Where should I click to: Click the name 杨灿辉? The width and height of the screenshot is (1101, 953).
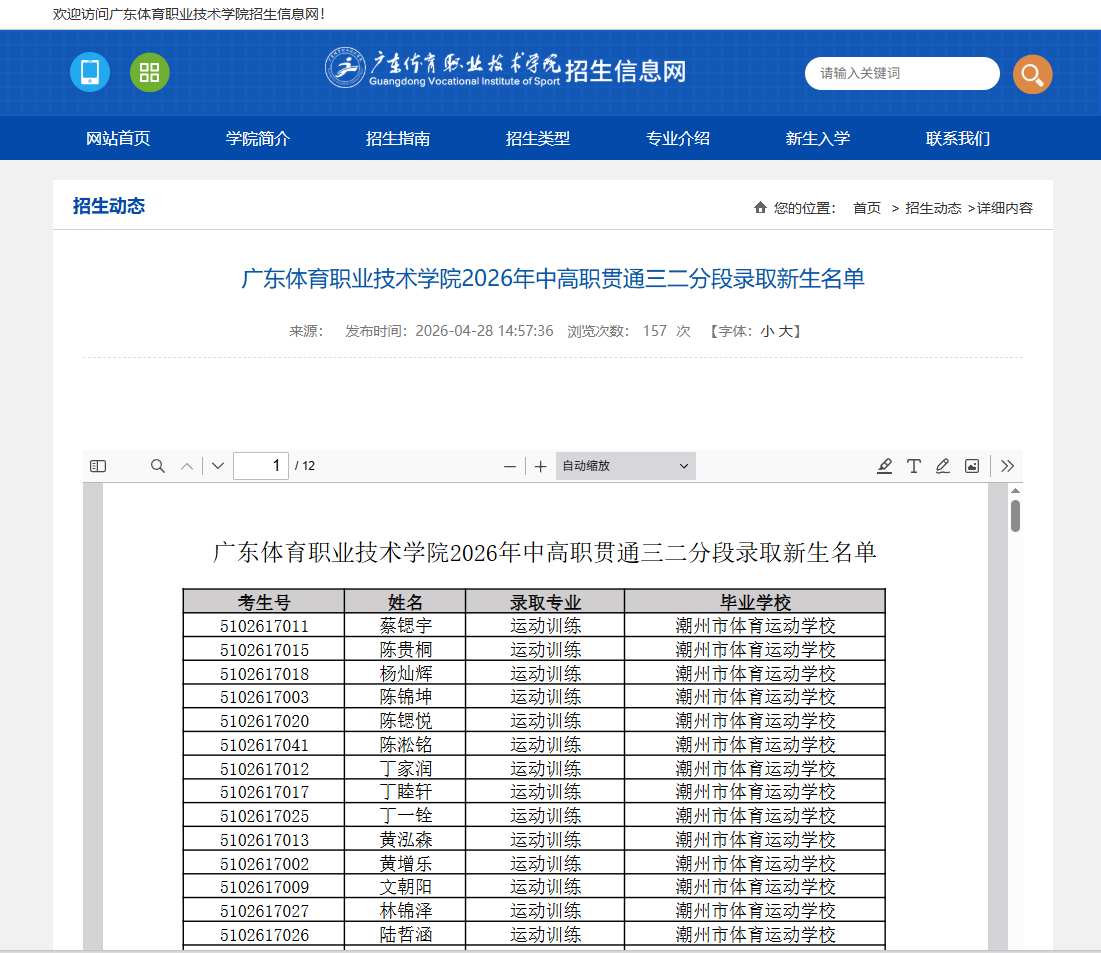tap(406, 674)
